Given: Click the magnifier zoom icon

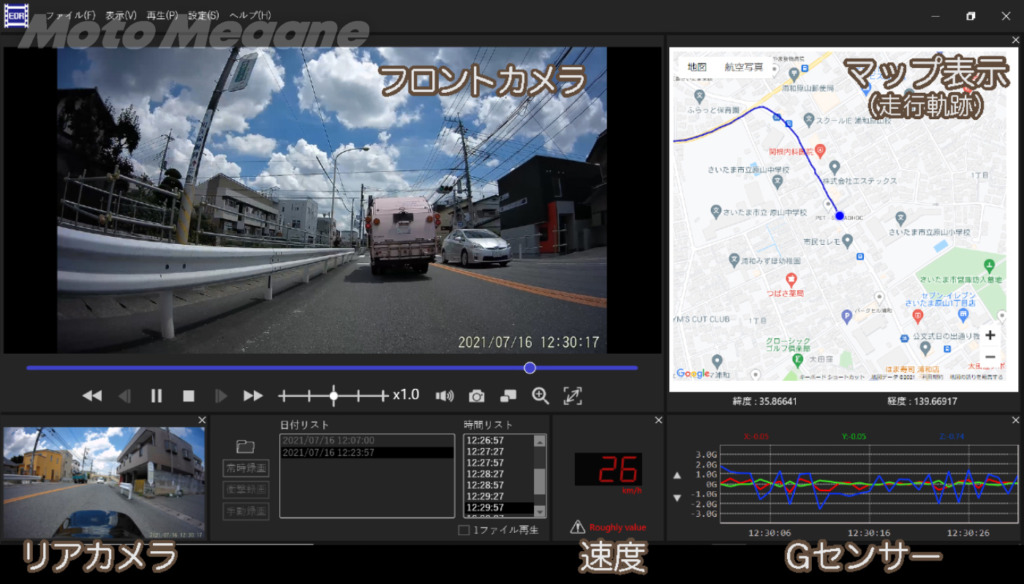Looking at the screenshot, I should tap(540, 396).
